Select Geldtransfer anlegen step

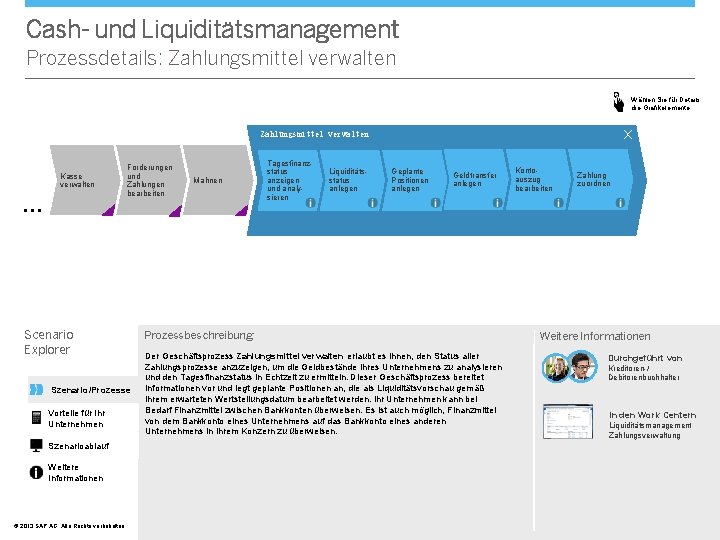(x=474, y=180)
